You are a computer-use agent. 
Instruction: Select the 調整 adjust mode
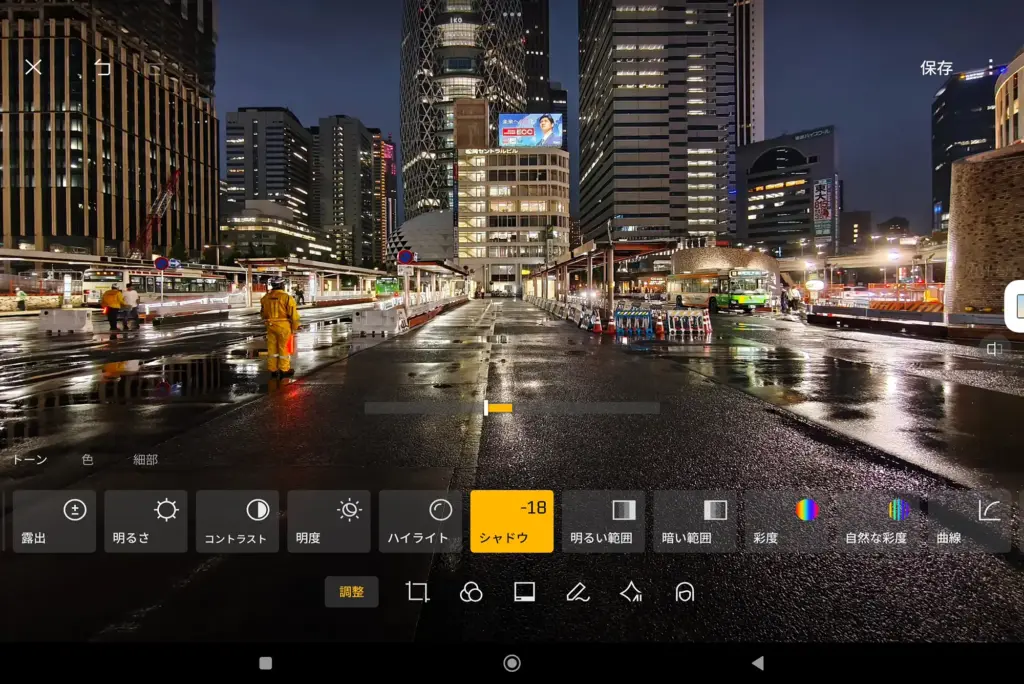[x=351, y=591]
